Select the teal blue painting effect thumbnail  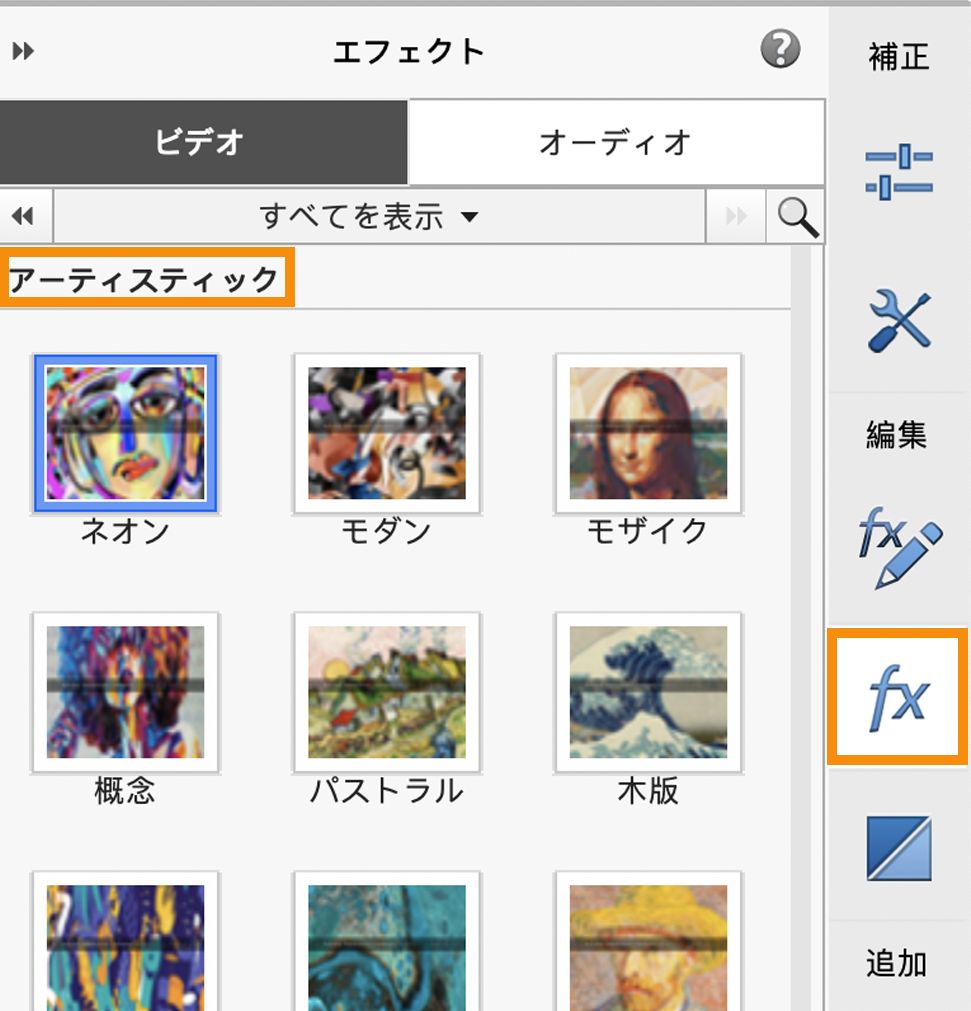click(x=387, y=943)
